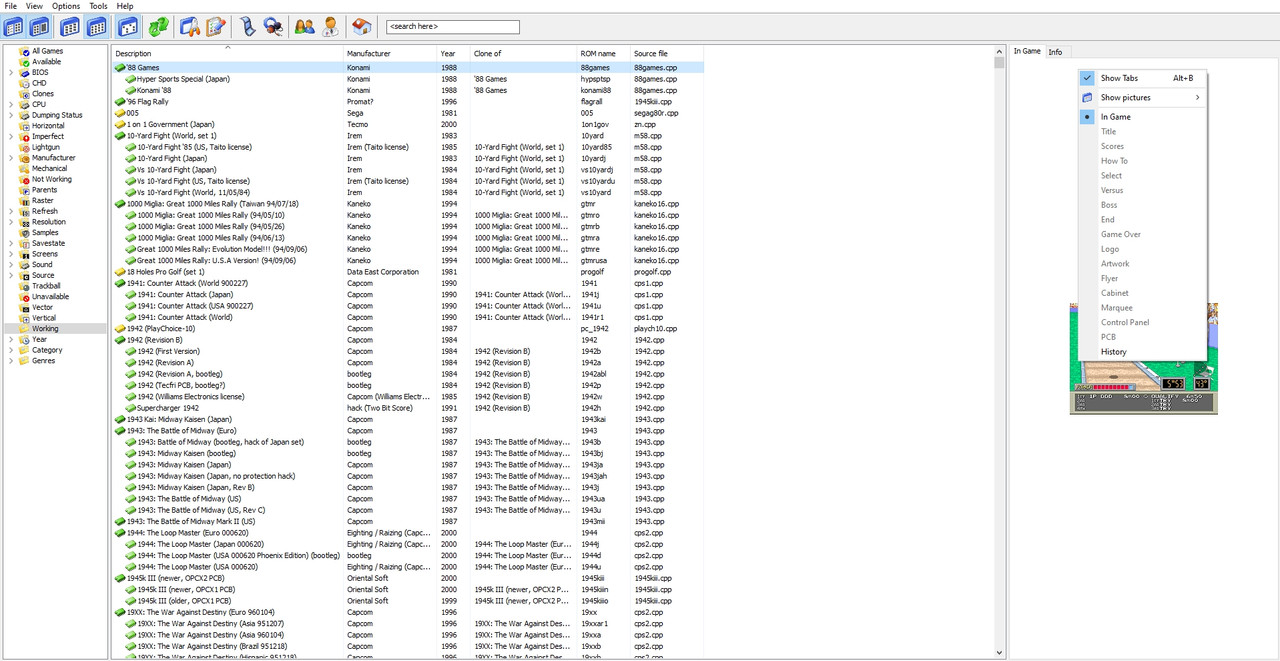Sort by the Year column header

(454, 53)
